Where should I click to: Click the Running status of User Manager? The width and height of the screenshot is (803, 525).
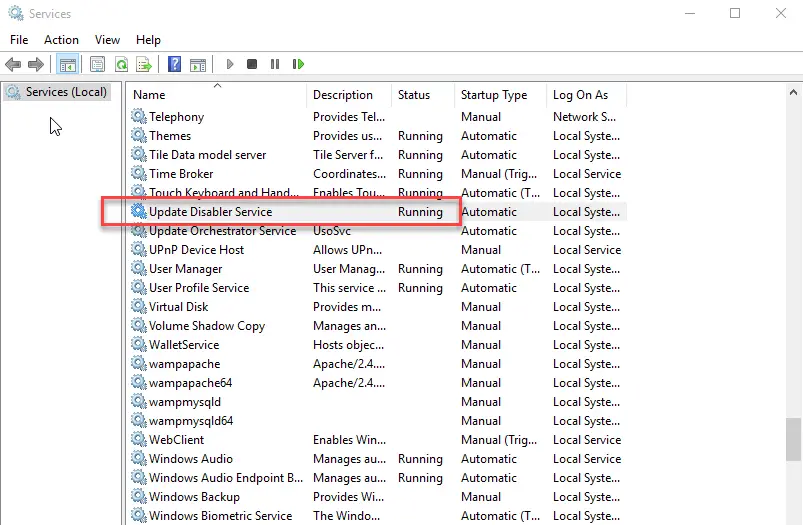click(x=420, y=269)
